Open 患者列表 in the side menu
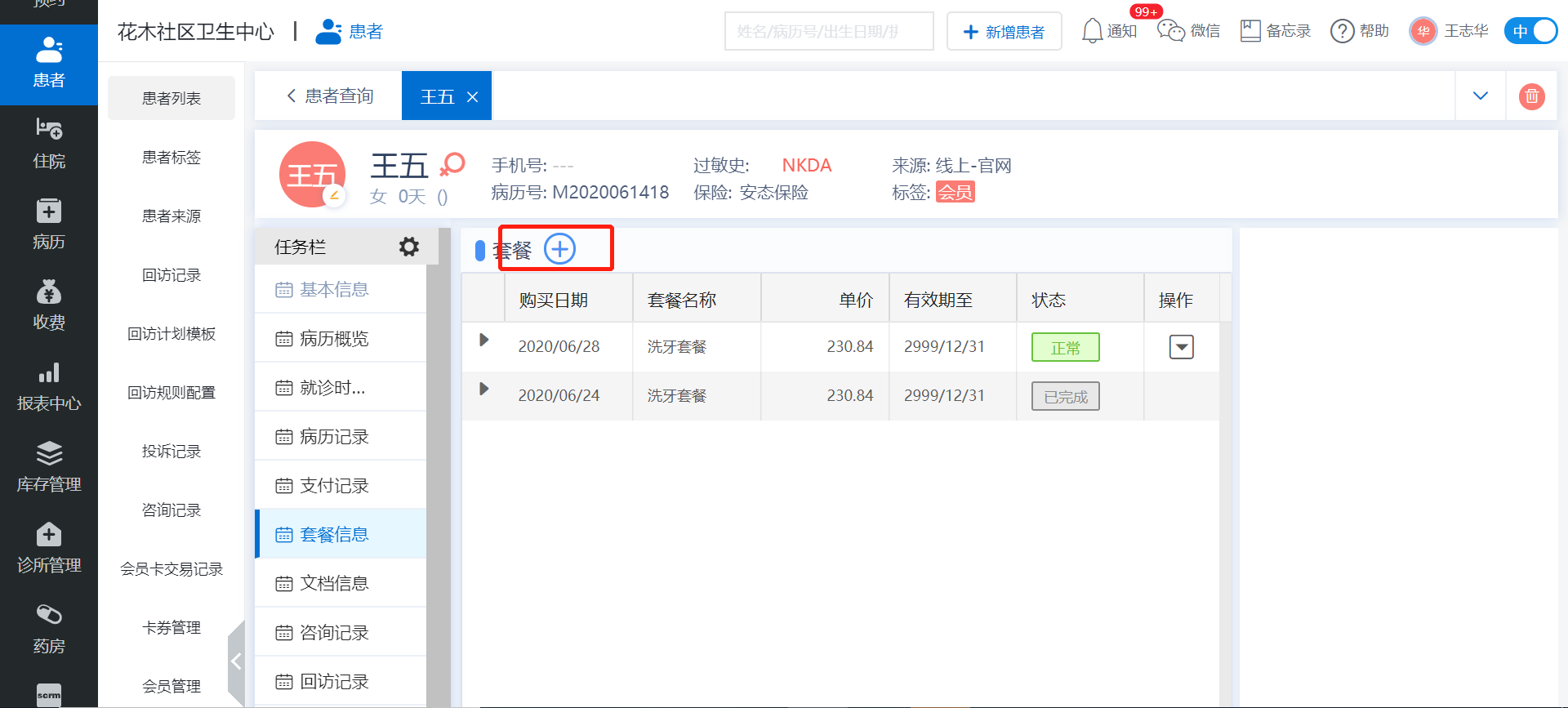Screen dimensions: 1568x708 tap(171, 98)
